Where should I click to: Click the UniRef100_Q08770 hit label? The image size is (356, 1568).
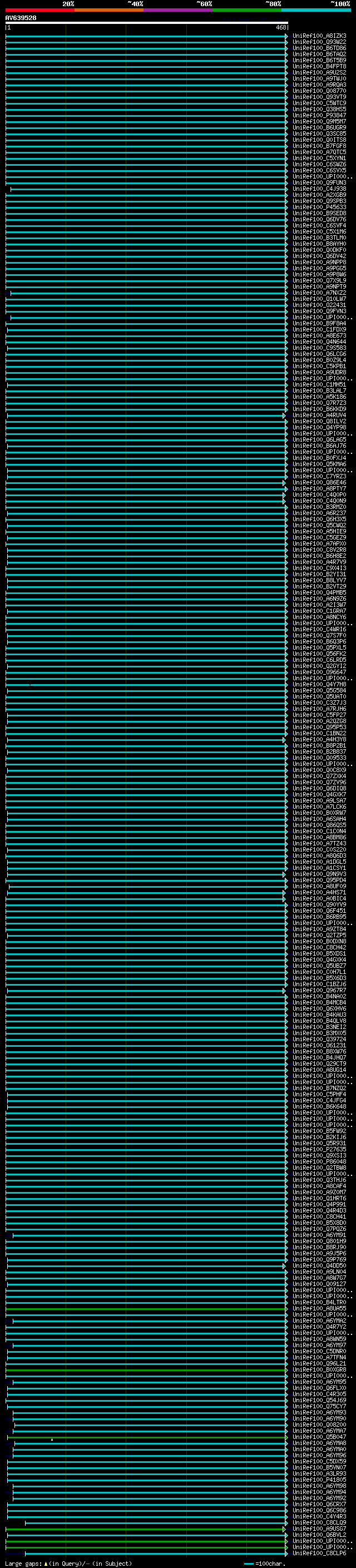(319, 91)
